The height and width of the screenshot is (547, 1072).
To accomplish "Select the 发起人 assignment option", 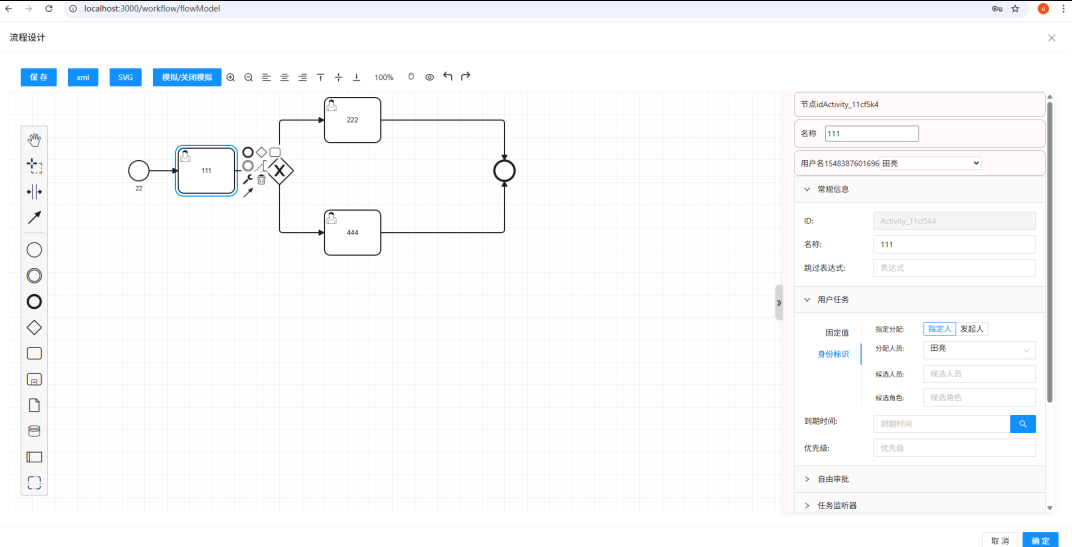I will 972,329.
